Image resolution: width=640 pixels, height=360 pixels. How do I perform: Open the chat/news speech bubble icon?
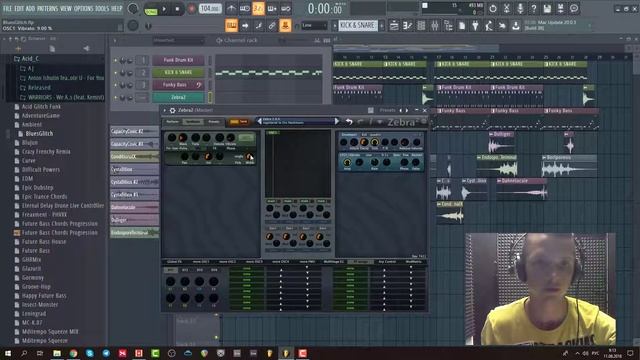574,9
